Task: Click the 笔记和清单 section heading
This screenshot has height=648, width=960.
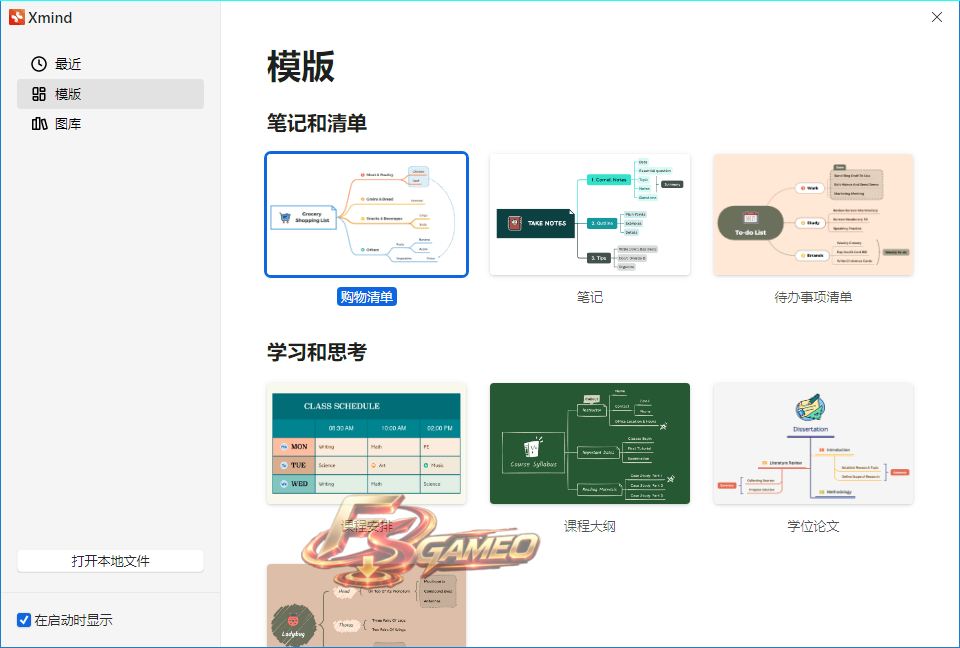Action: (x=317, y=123)
